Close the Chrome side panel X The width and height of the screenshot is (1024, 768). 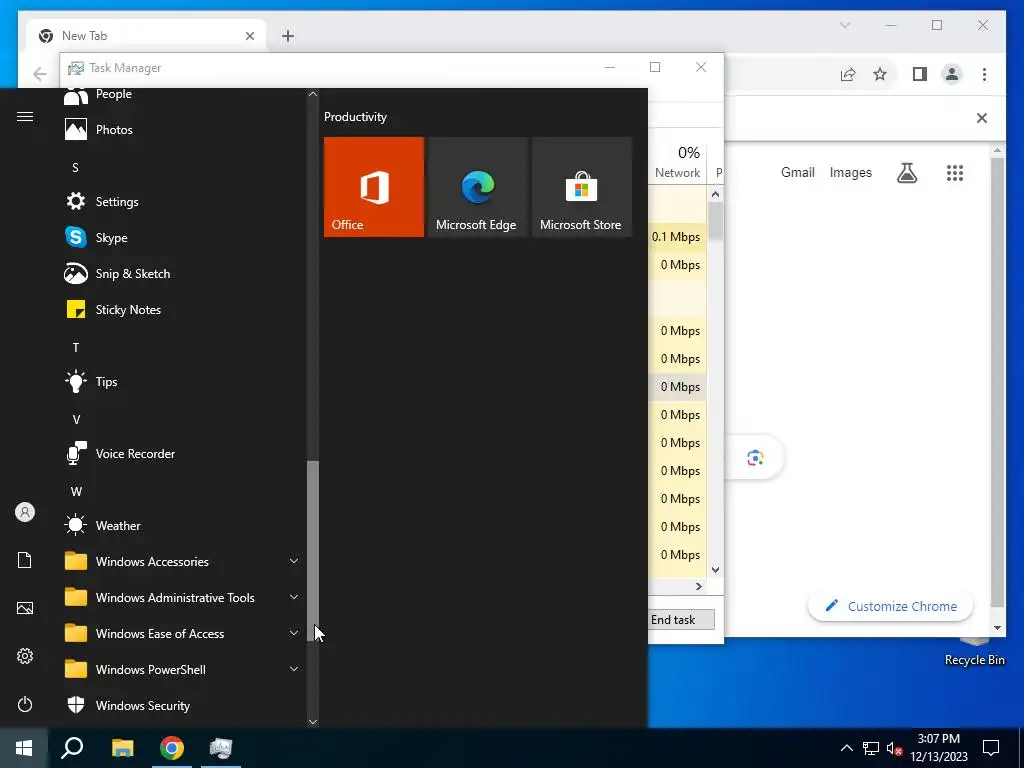[982, 118]
